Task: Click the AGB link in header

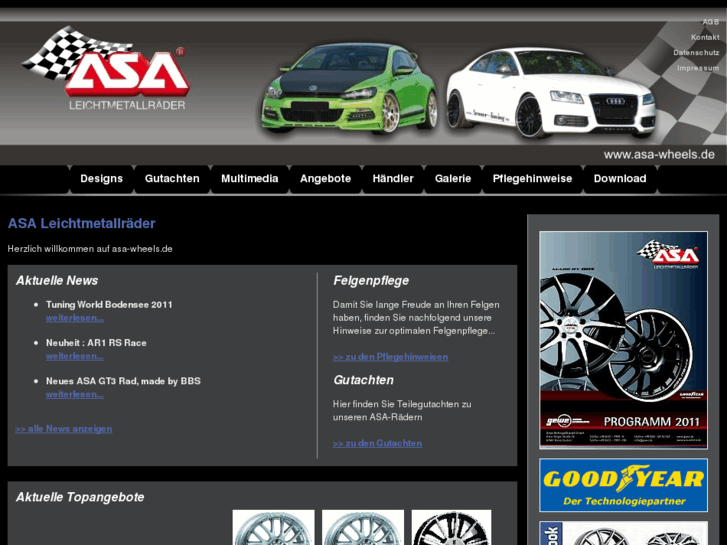Action: click(x=711, y=22)
